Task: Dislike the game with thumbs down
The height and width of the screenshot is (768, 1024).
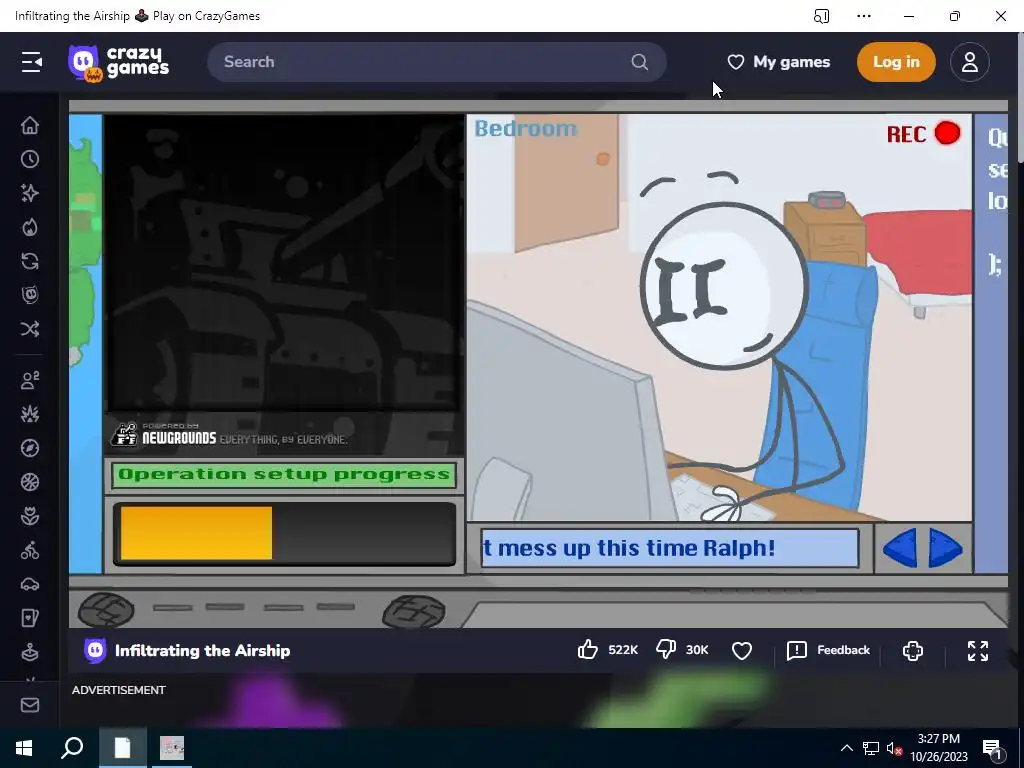Action: point(666,650)
